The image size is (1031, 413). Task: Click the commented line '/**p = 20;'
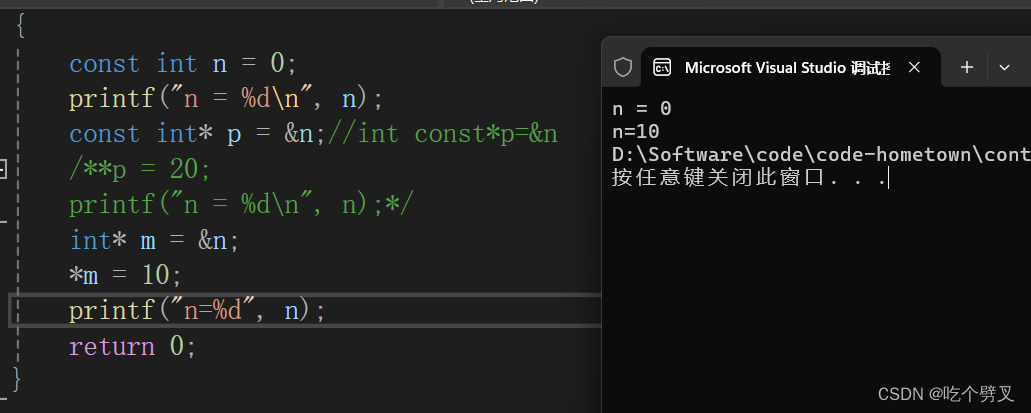tap(139, 170)
